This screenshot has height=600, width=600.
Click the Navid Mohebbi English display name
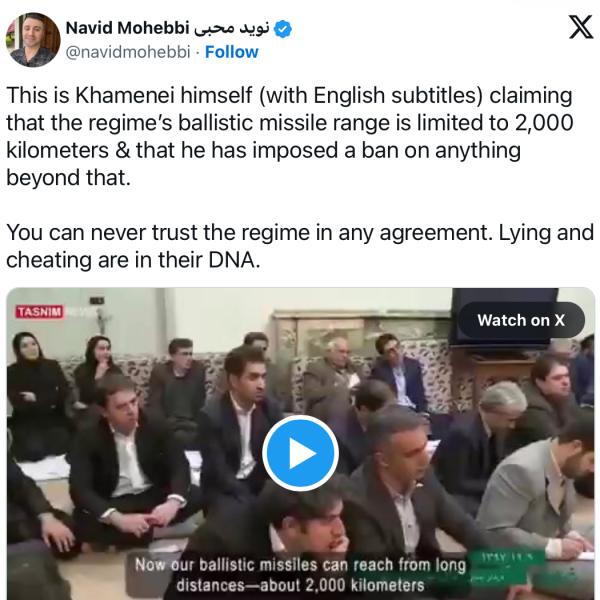click(127, 29)
